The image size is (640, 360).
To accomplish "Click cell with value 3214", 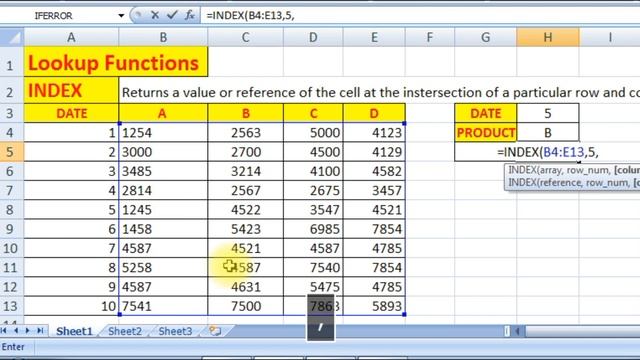I will 245,171.
